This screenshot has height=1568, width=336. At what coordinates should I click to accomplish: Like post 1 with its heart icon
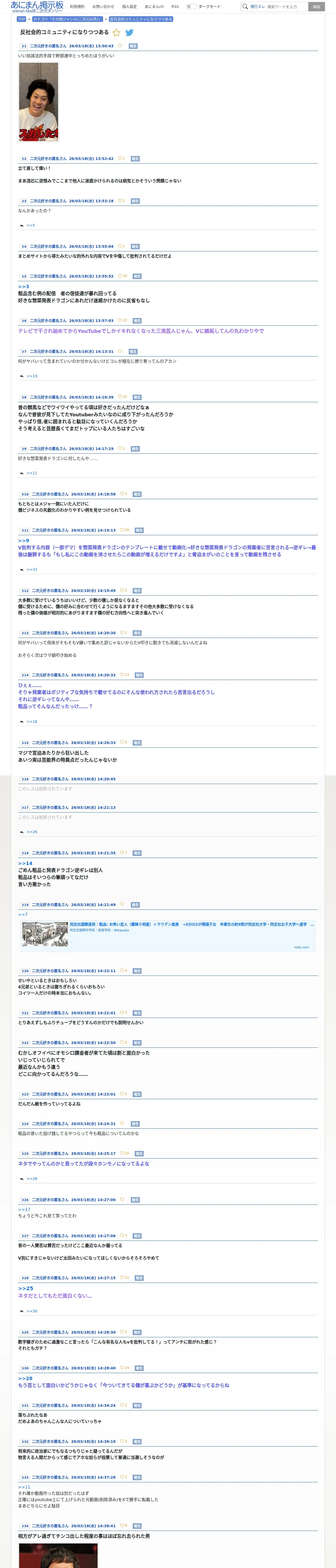click(120, 46)
